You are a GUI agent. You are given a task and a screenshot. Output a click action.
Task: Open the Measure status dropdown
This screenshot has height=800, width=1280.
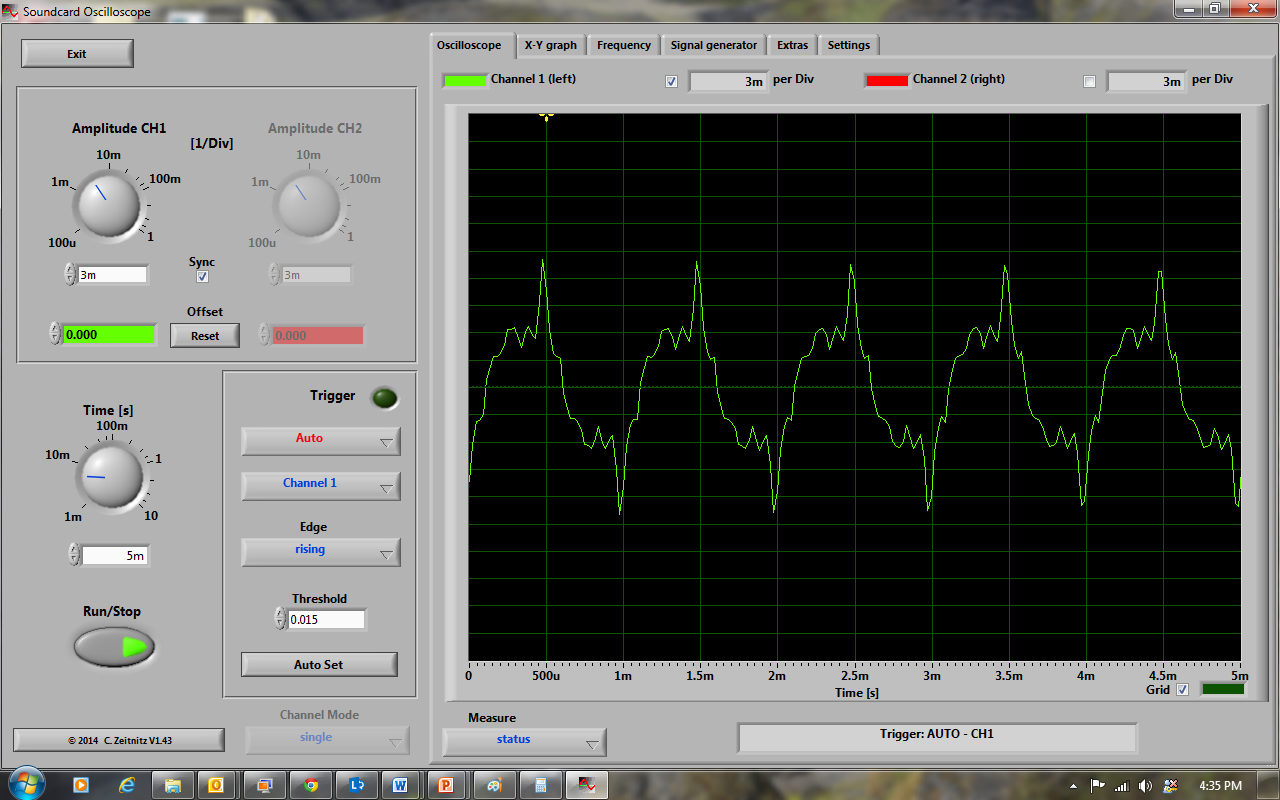(524, 741)
